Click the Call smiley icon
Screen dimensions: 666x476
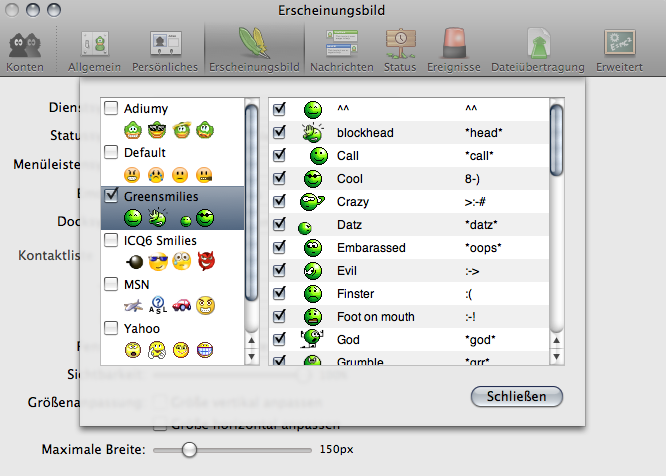pos(319,156)
